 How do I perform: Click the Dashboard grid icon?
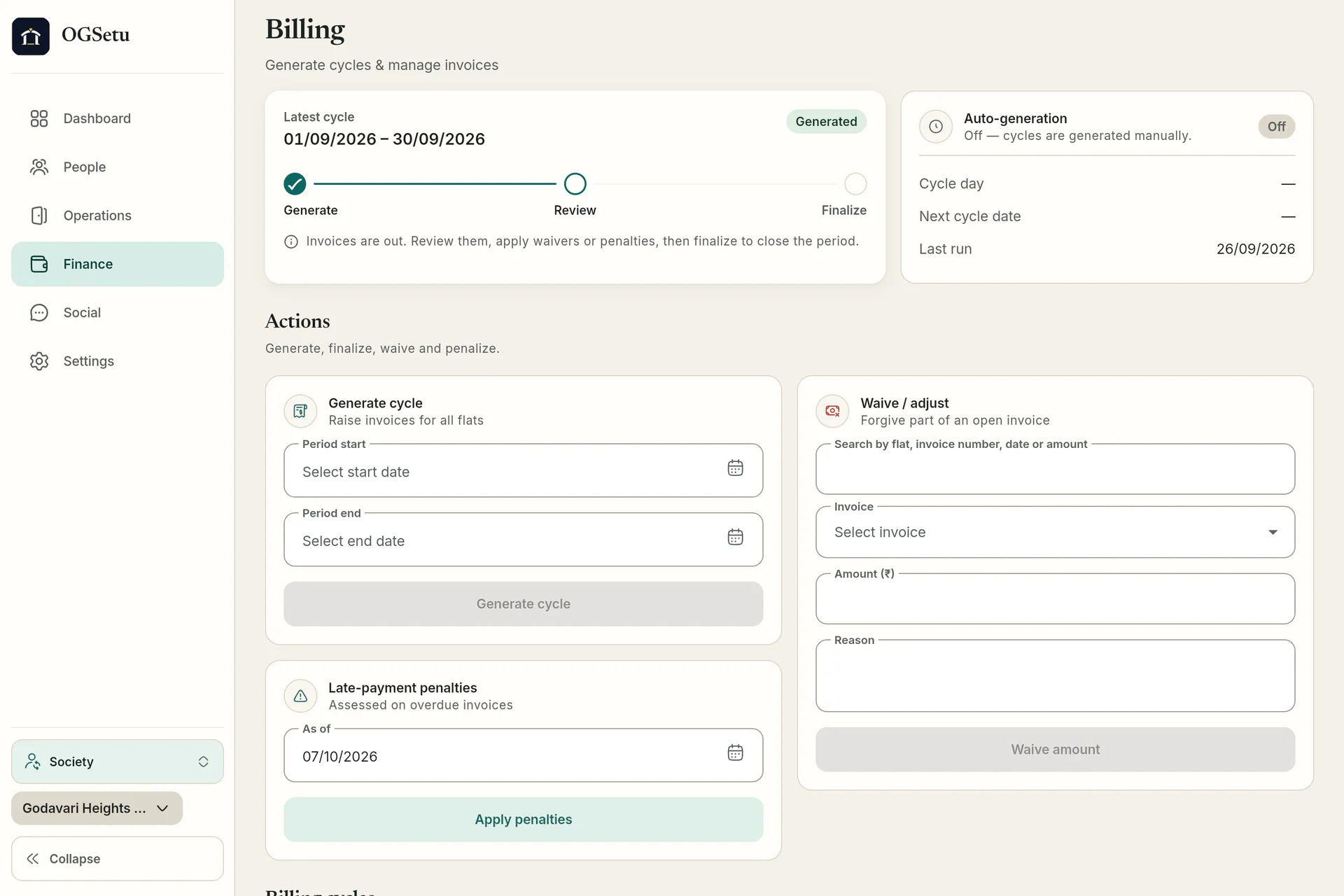pyautogui.click(x=39, y=118)
